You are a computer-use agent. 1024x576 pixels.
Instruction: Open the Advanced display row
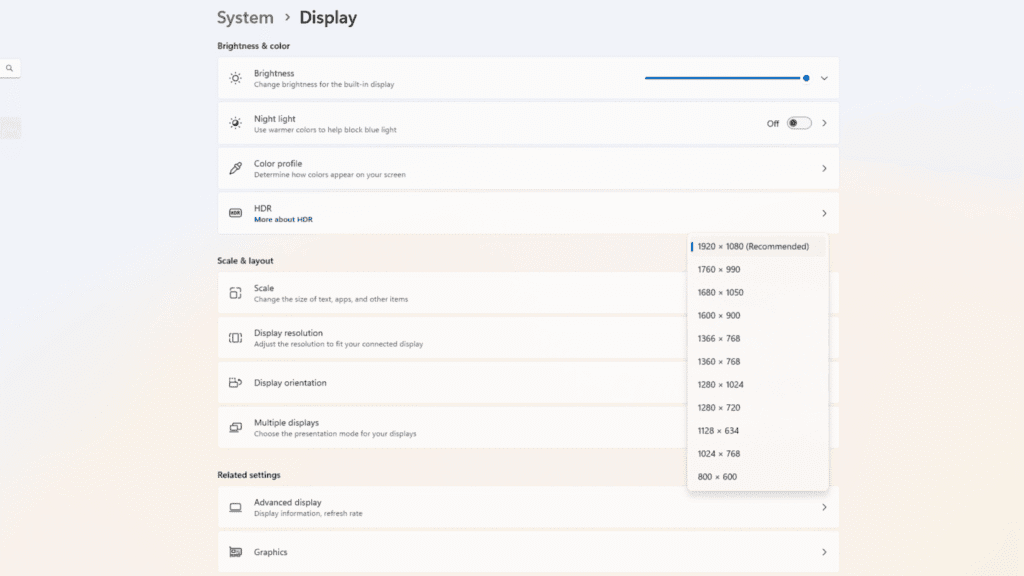click(x=528, y=507)
